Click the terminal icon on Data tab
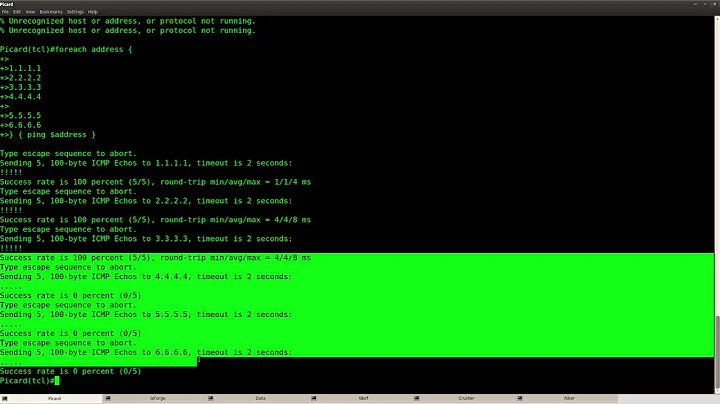 [211, 398]
